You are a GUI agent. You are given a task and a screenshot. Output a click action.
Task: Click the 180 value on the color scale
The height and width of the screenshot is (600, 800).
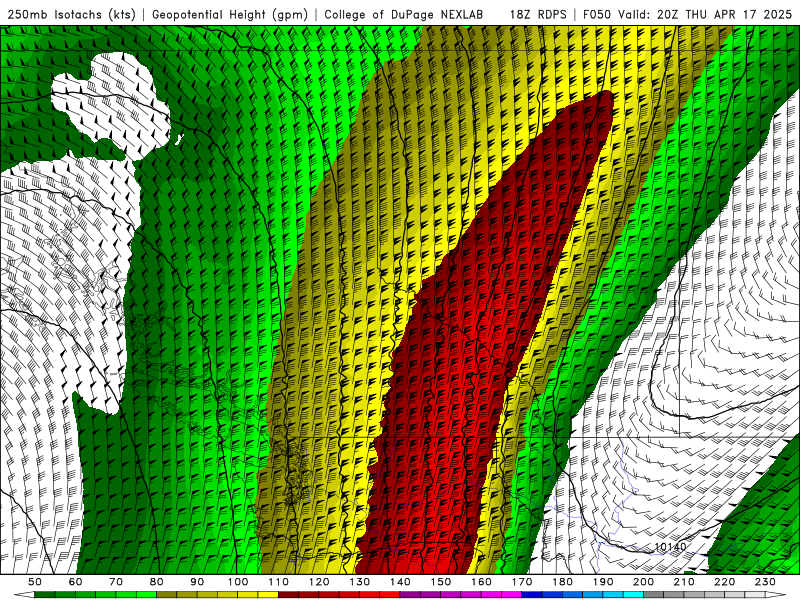(x=563, y=582)
